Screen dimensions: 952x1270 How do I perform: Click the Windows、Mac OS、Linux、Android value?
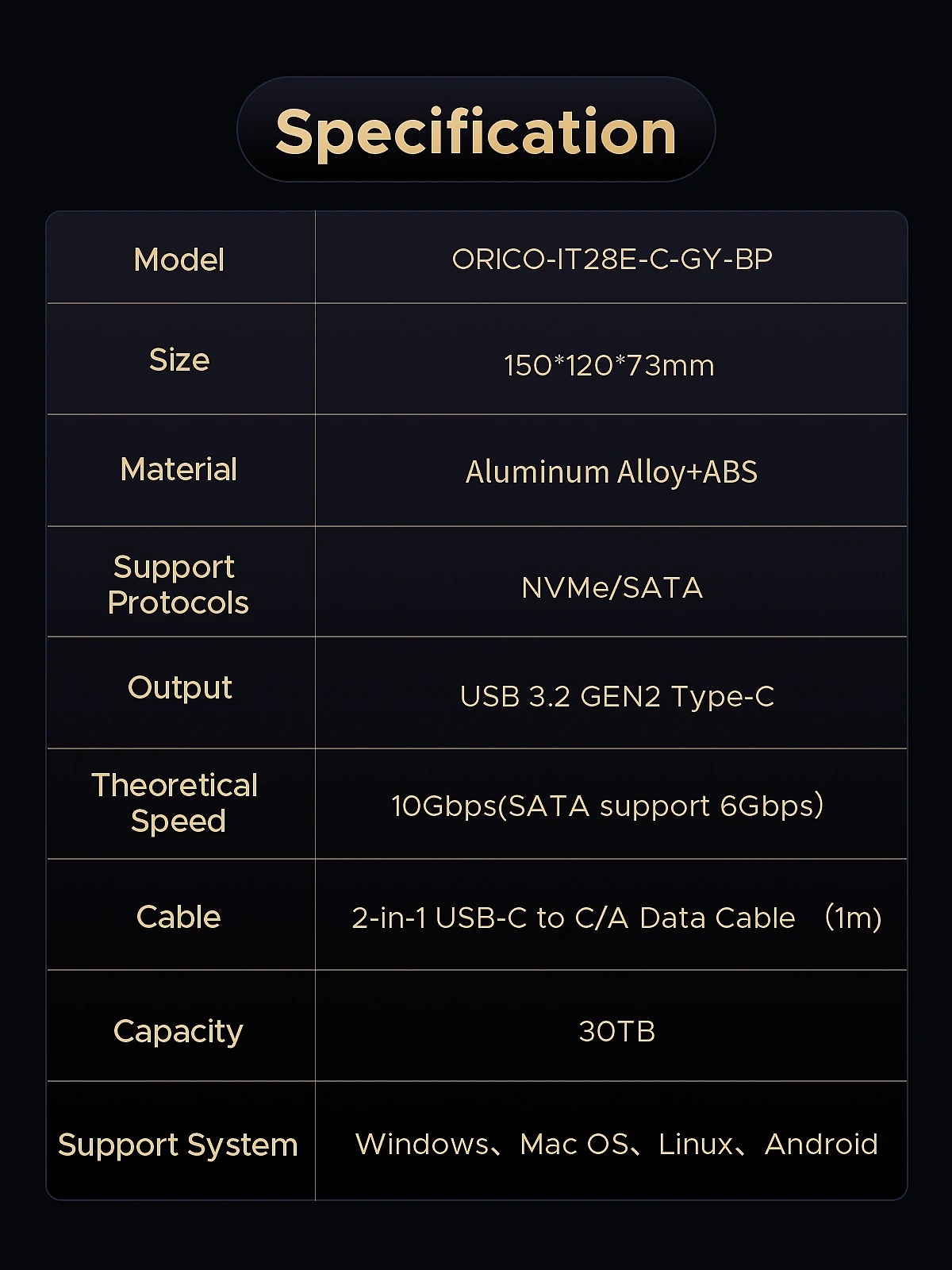point(616,1144)
